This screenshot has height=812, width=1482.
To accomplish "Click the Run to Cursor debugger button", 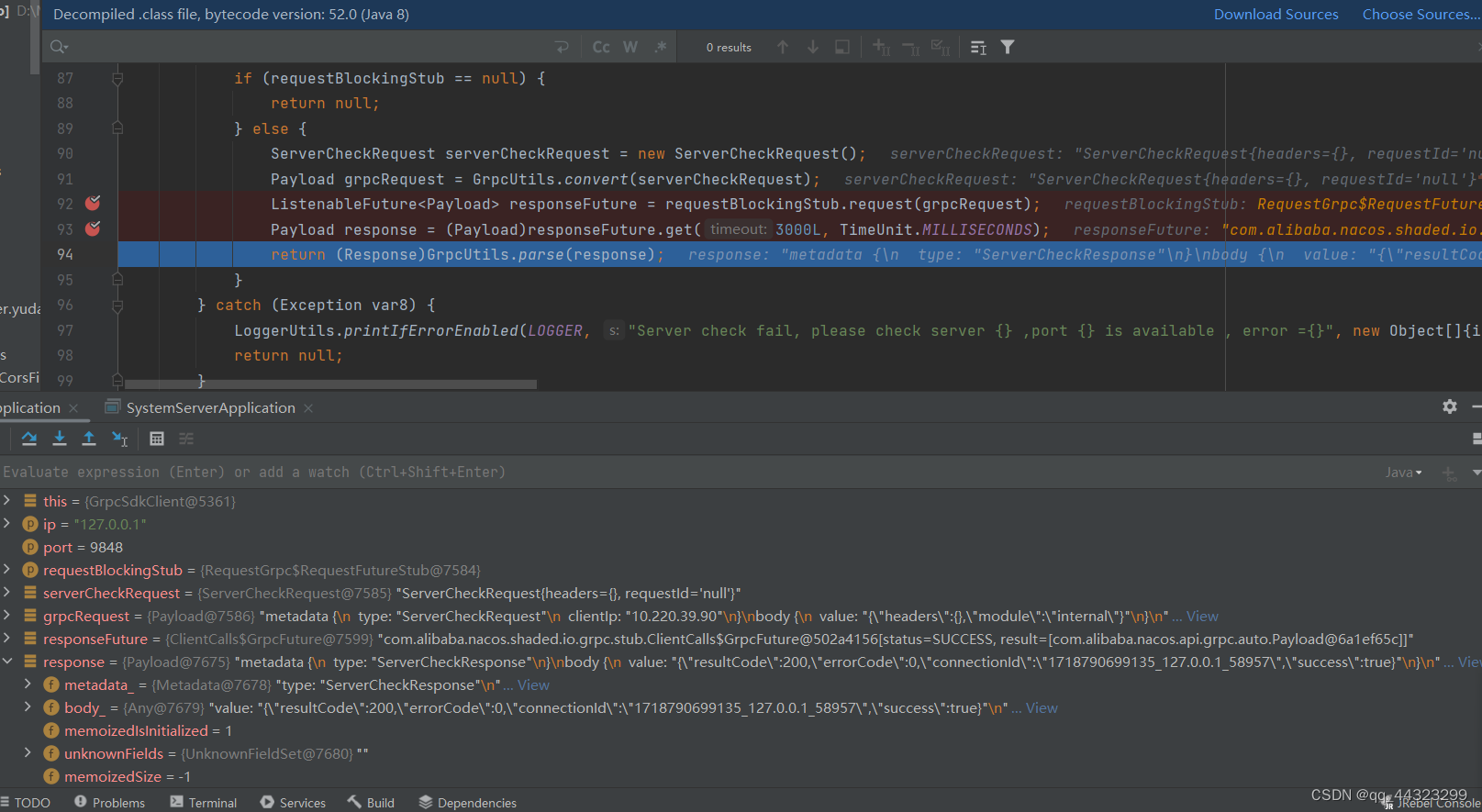I will (119, 439).
